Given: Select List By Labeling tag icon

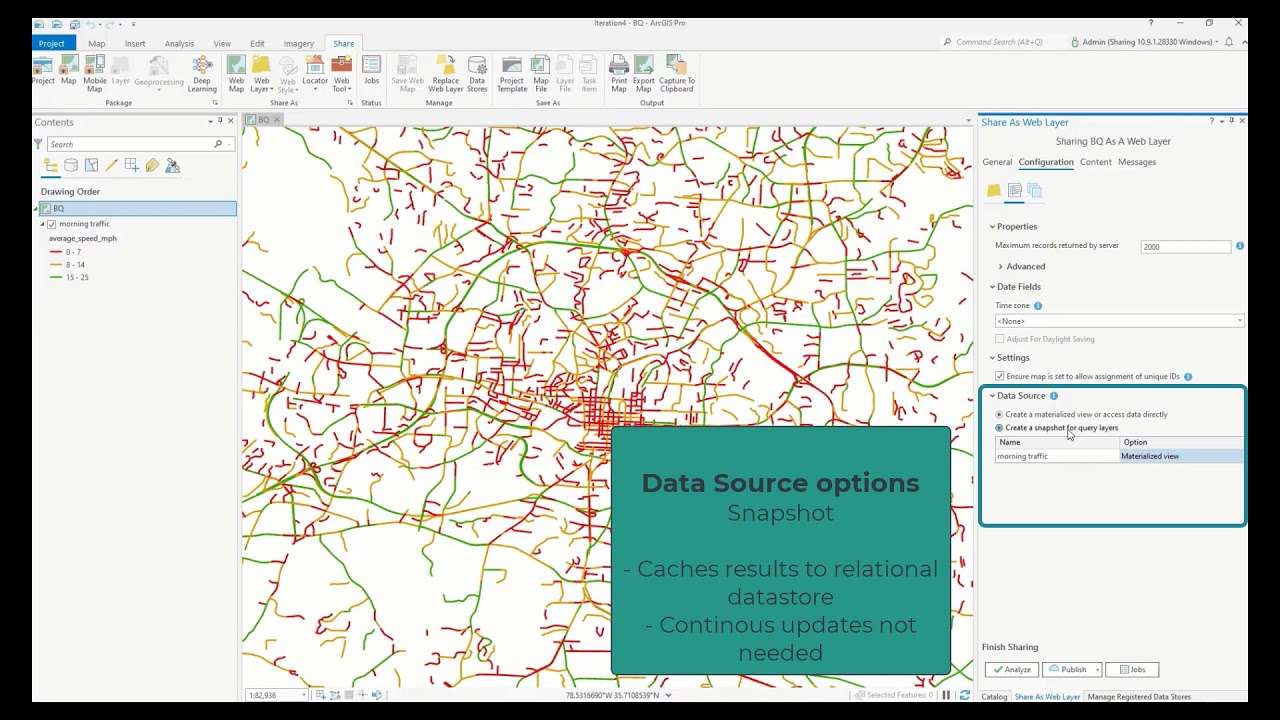Looking at the screenshot, I should click(152, 165).
